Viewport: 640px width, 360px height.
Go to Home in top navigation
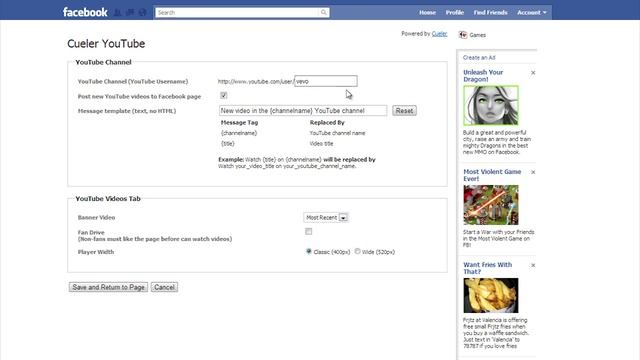427,13
